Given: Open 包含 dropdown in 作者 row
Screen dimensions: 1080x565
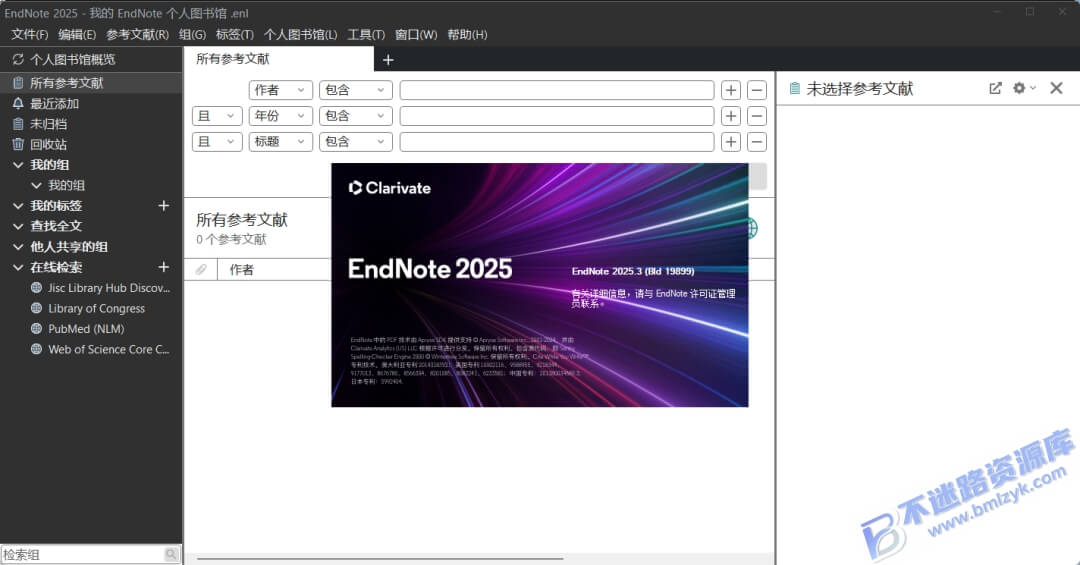Looking at the screenshot, I should (x=355, y=90).
